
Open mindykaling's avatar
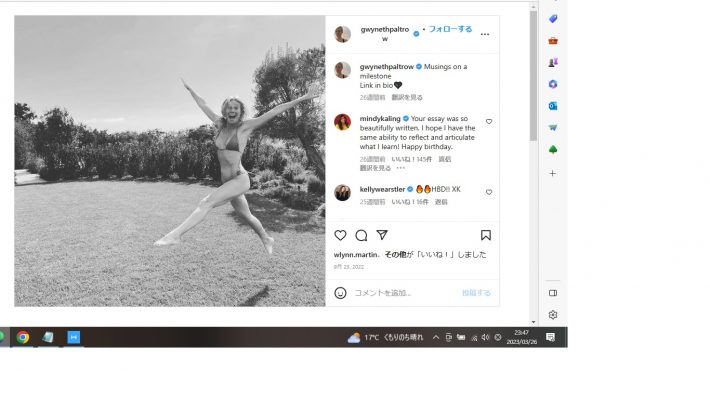pos(342,122)
